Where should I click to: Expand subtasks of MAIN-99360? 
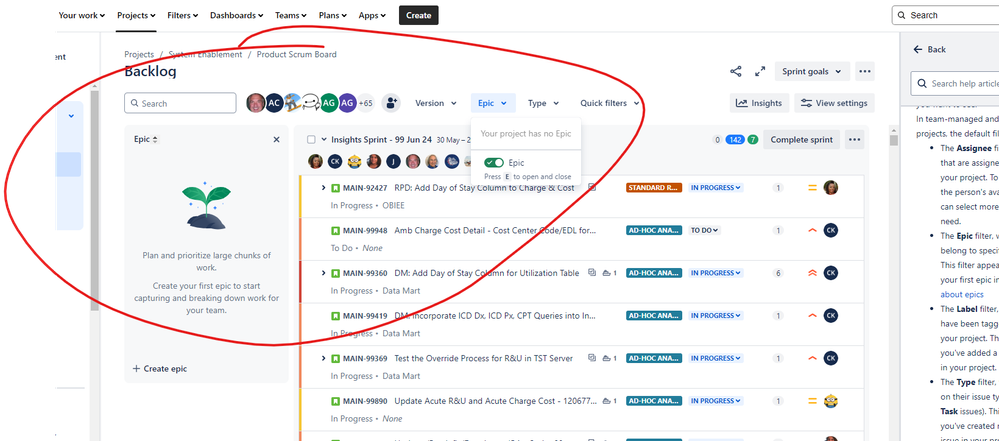click(324, 273)
